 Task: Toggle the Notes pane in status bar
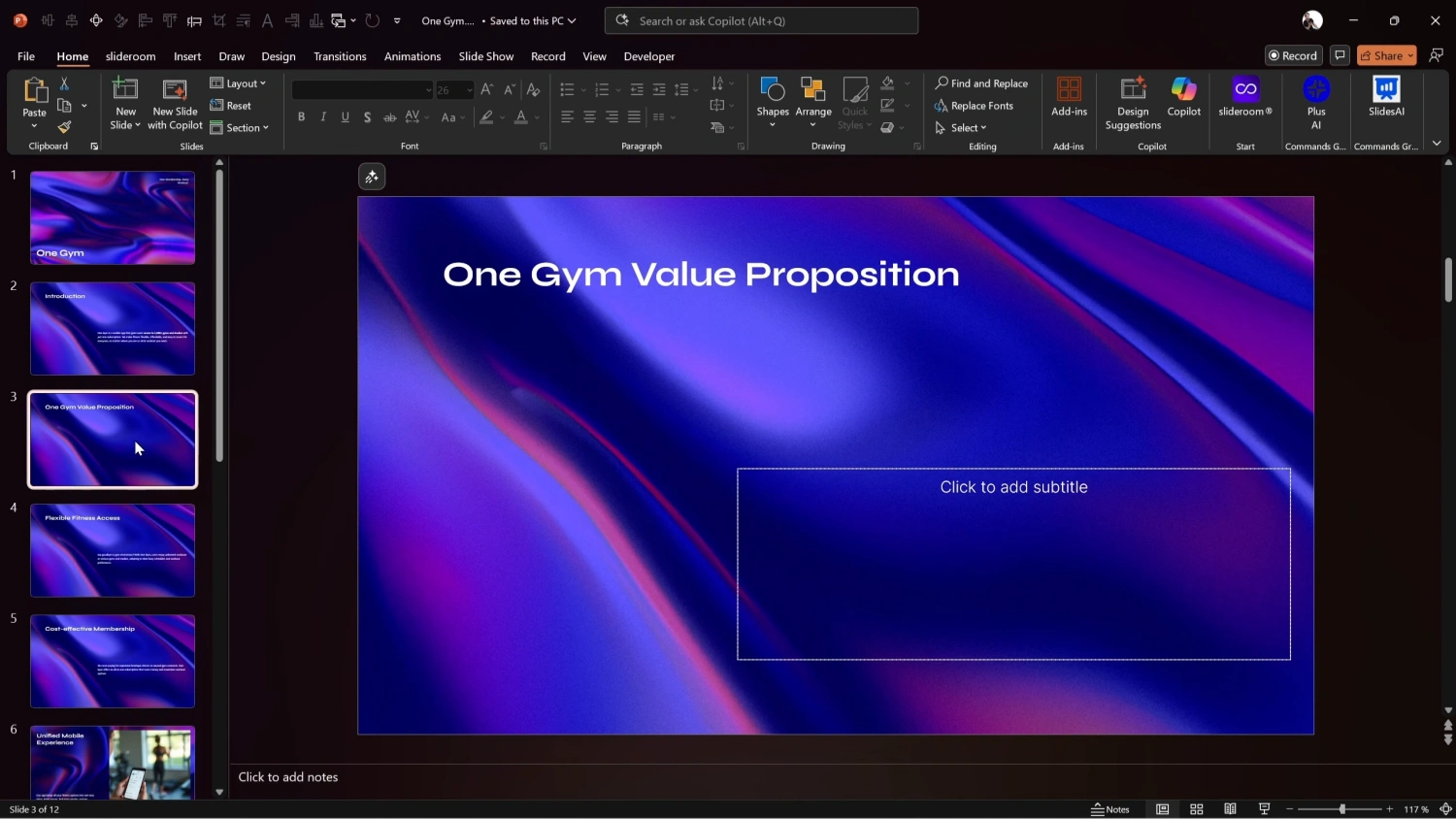pyautogui.click(x=1110, y=809)
